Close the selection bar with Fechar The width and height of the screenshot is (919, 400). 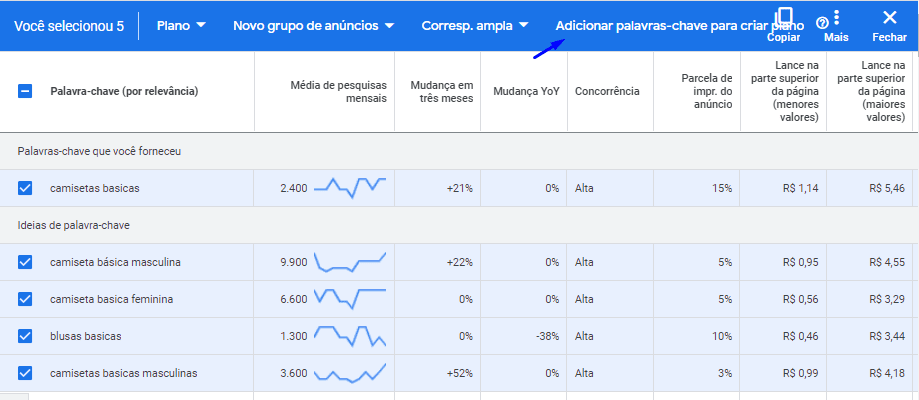[x=888, y=24]
